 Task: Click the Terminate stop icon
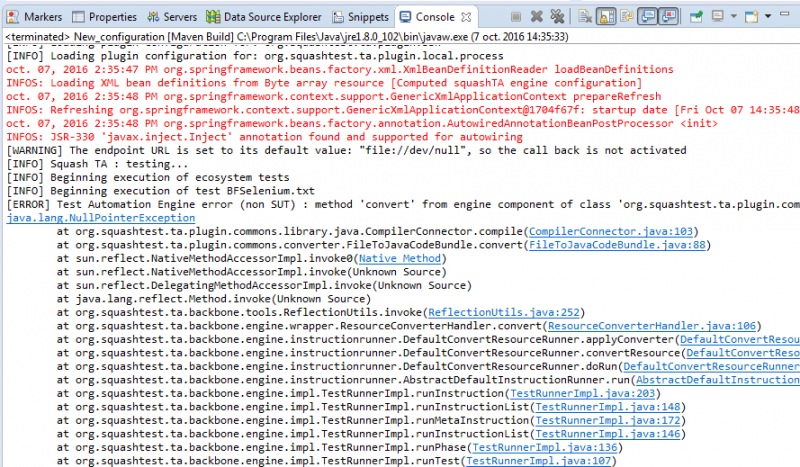click(x=515, y=16)
